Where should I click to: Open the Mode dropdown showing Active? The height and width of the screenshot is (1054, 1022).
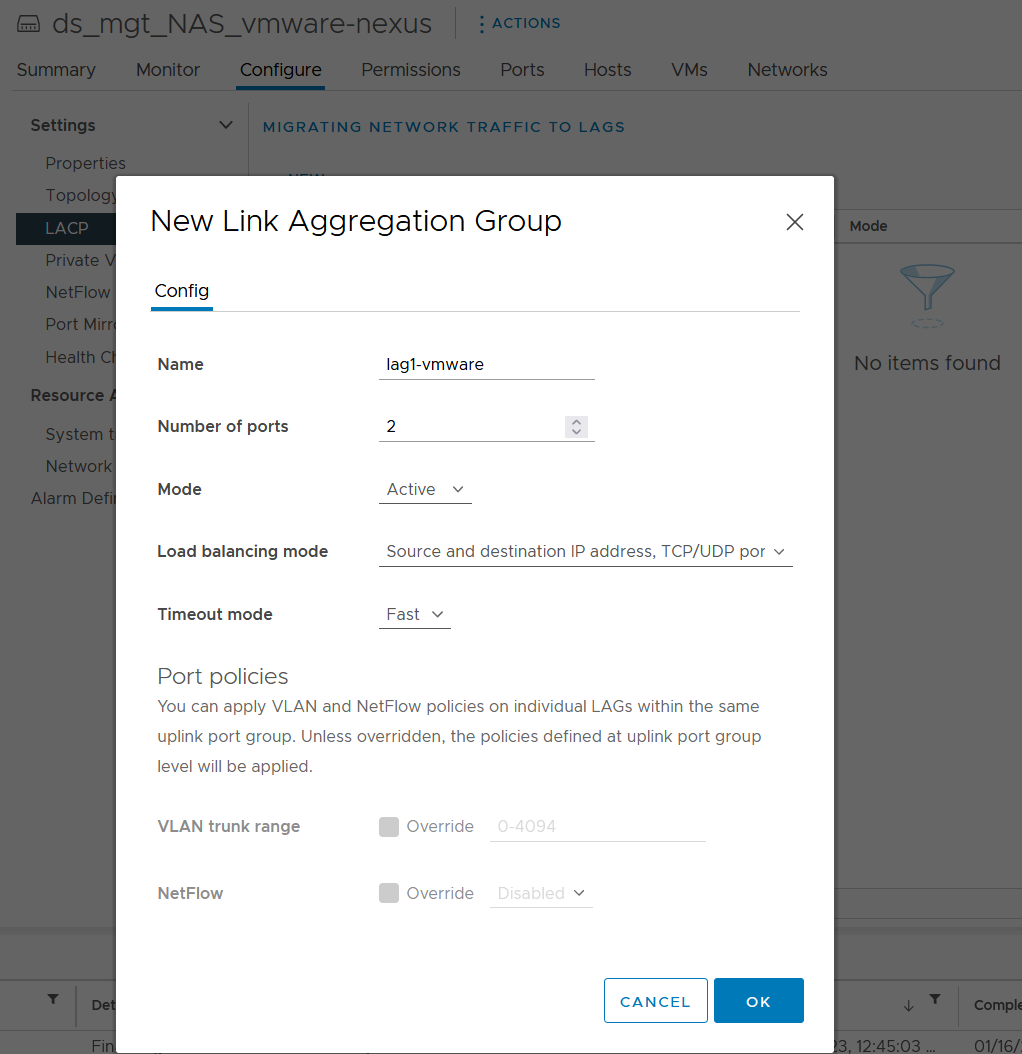pos(424,489)
